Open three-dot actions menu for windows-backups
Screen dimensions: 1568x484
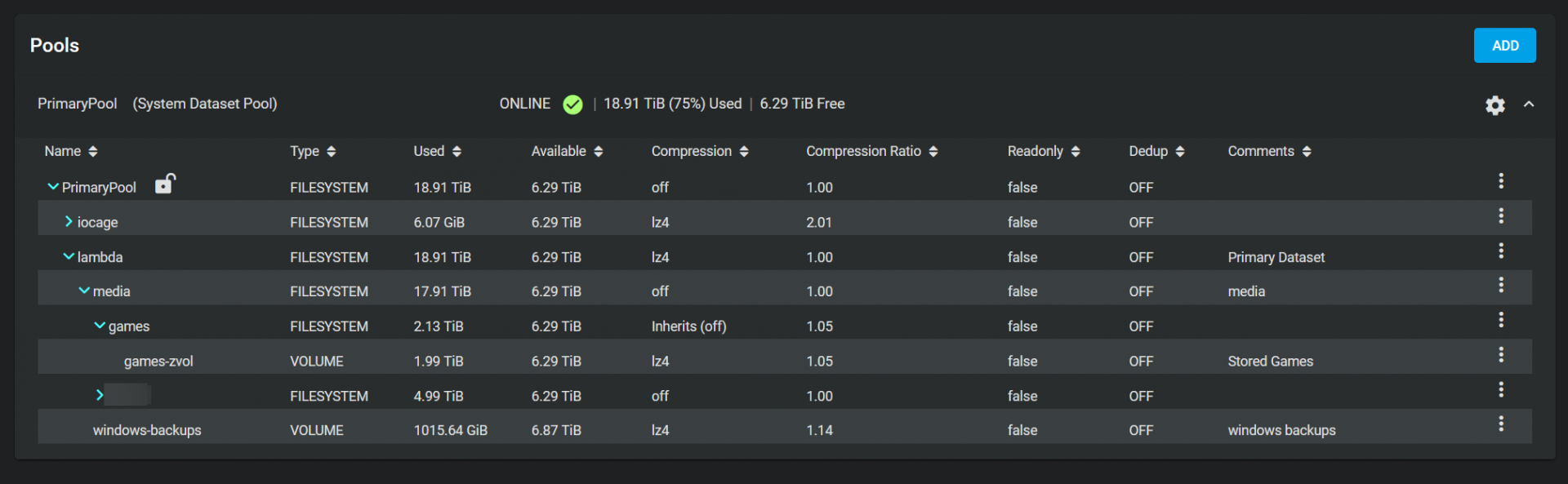(x=1500, y=424)
